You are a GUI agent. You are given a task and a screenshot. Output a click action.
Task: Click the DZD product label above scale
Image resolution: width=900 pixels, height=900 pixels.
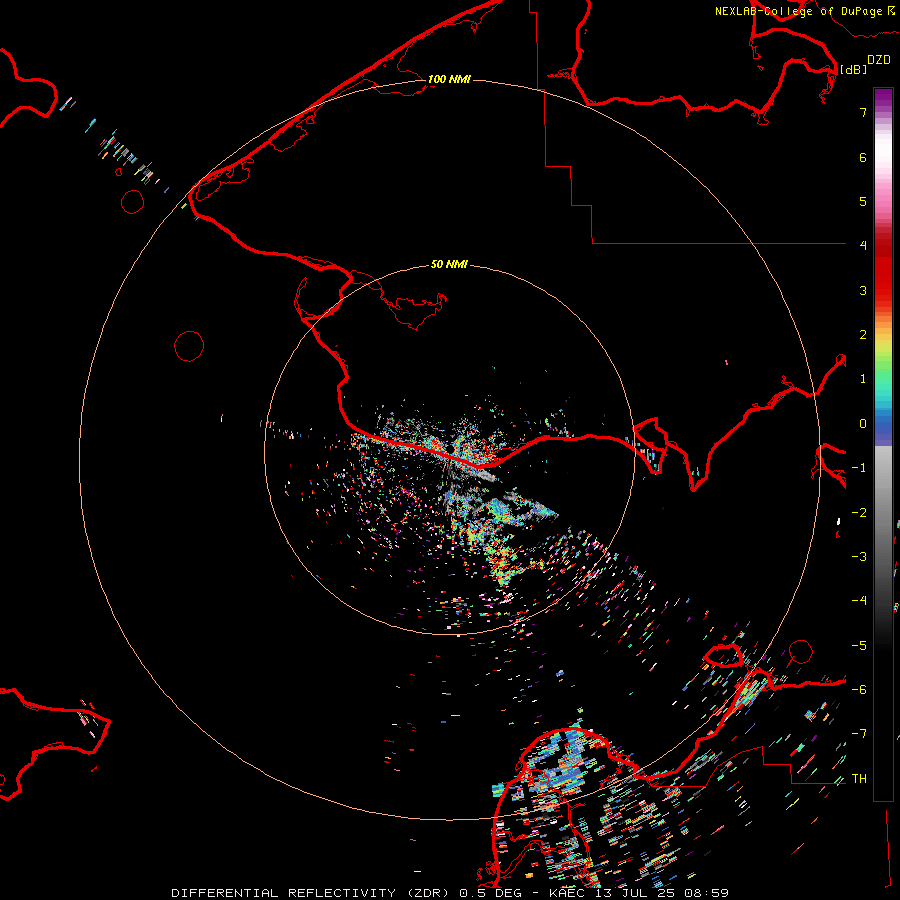click(x=879, y=60)
